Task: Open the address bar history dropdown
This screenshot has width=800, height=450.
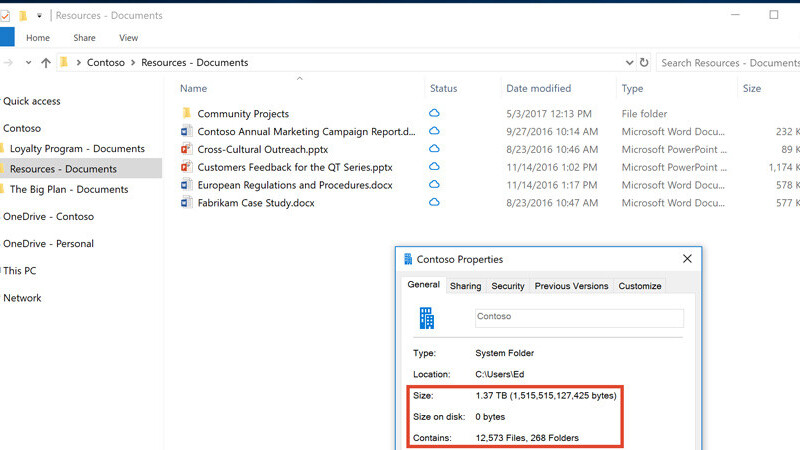Action: (x=628, y=62)
